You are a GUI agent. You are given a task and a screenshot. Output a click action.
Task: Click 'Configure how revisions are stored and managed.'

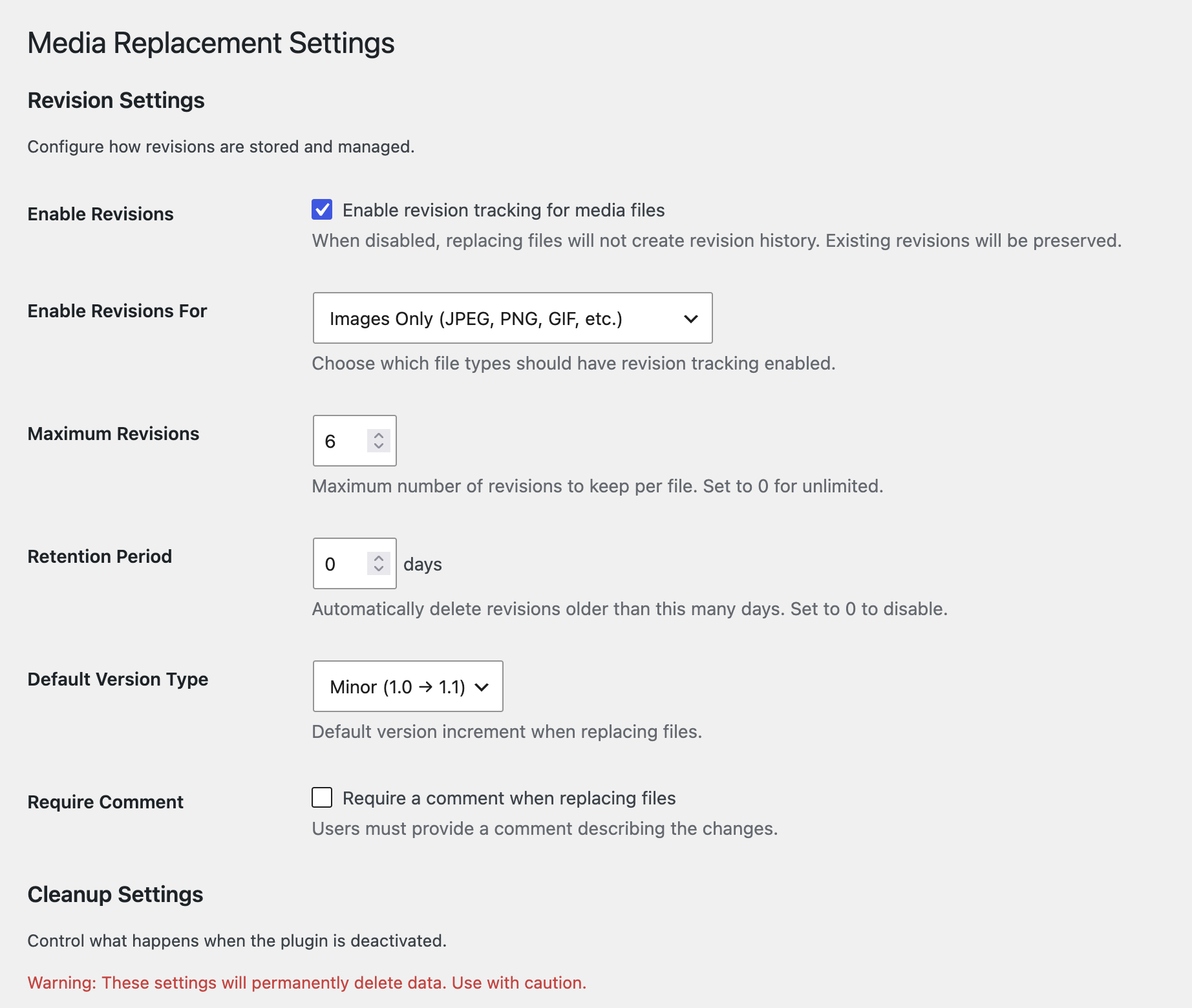[x=221, y=147]
